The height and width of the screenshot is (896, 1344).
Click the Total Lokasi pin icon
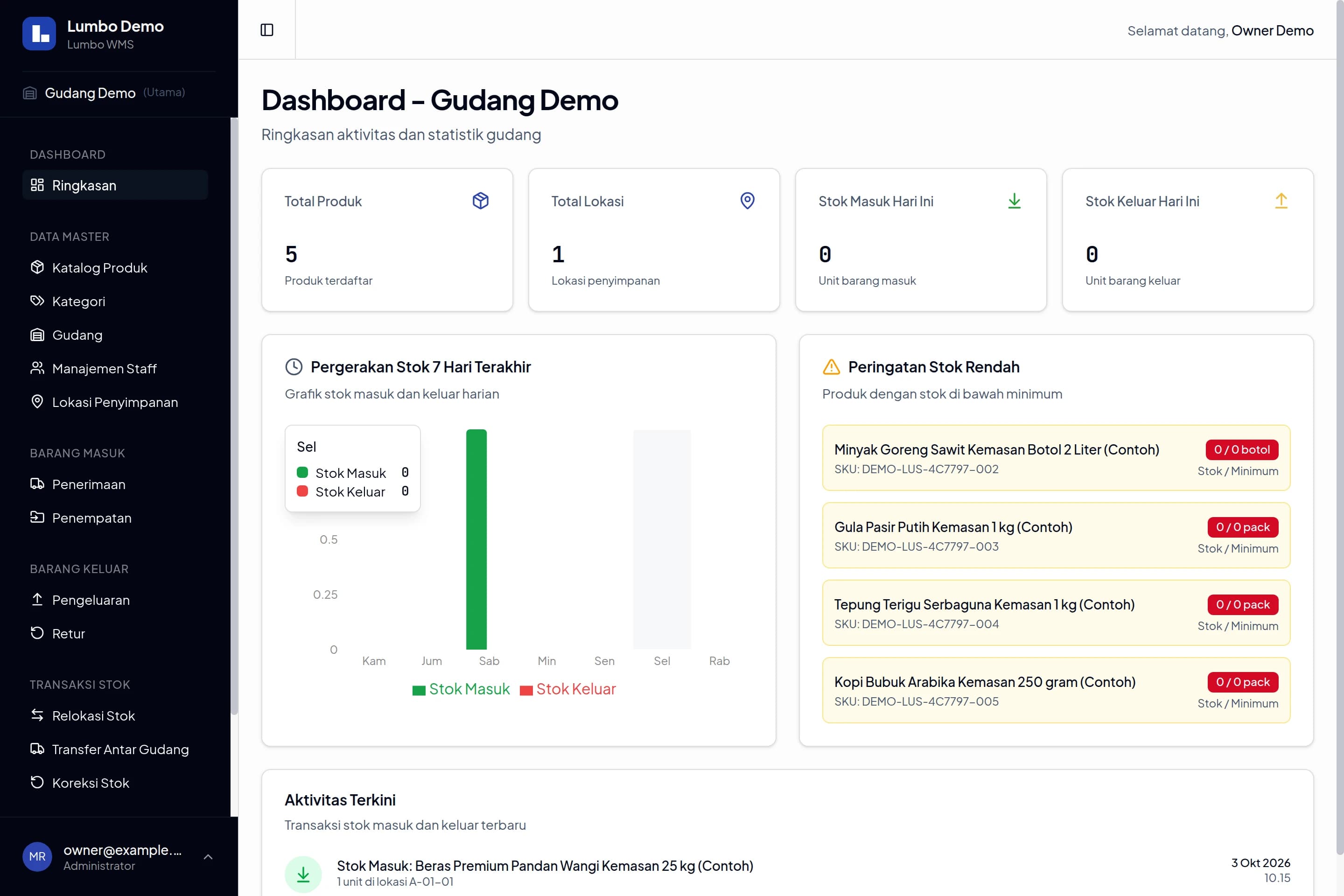point(748,201)
